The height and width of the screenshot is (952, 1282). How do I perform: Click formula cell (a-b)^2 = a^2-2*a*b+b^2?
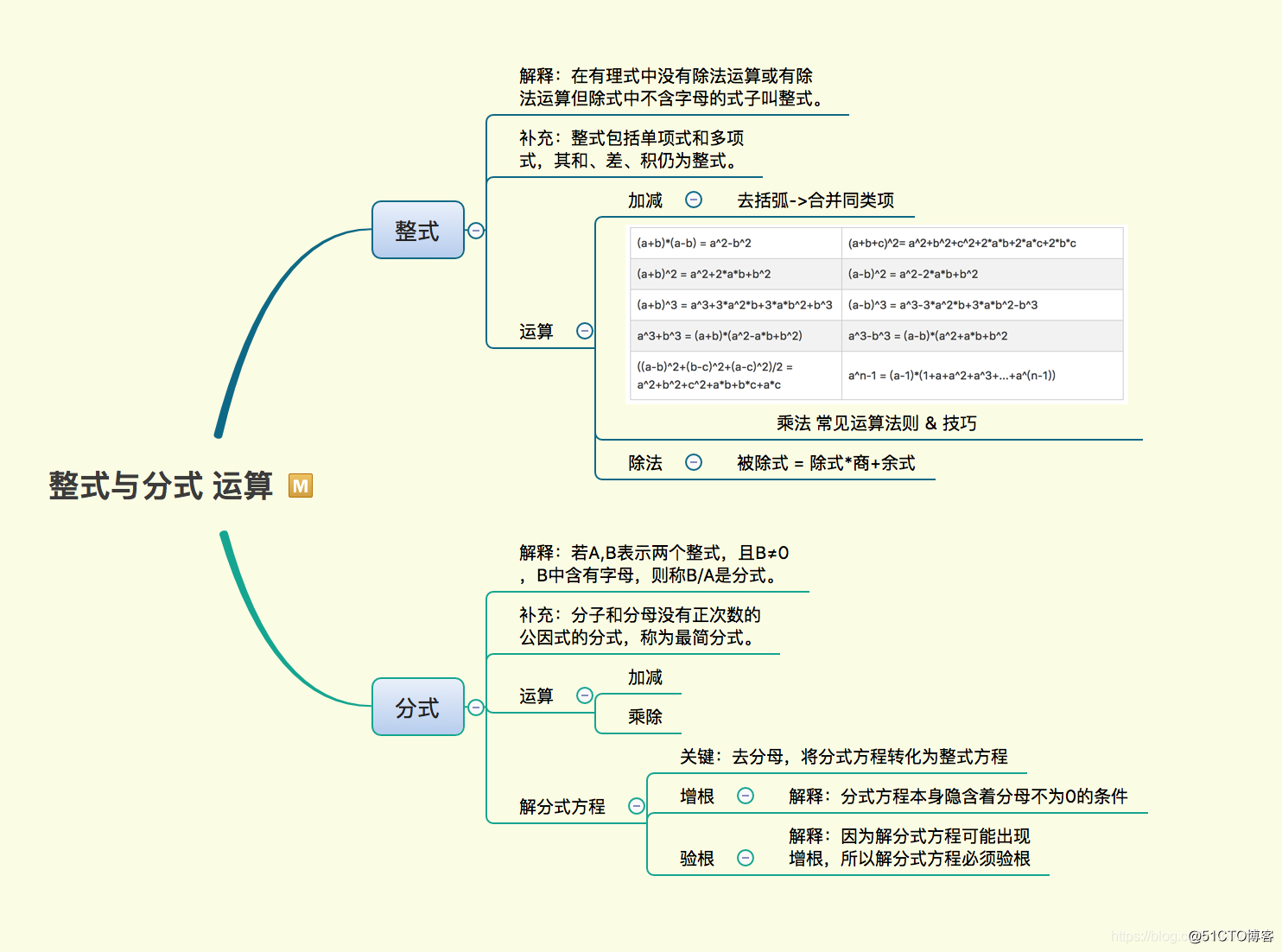pyautogui.click(x=982, y=274)
